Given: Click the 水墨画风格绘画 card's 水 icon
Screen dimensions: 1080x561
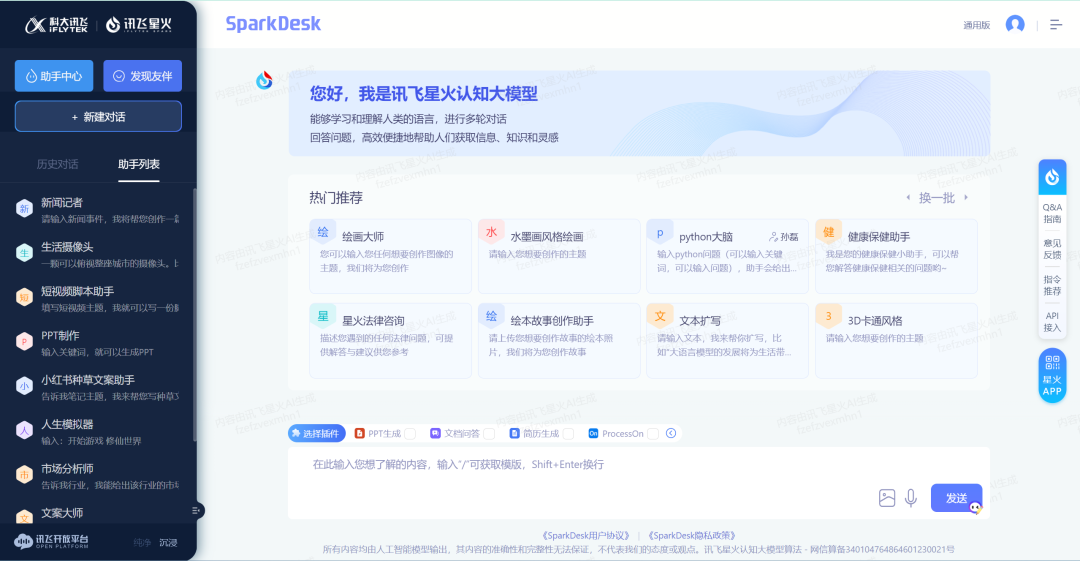Looking at the screenshot, I should tap(491, 232).
